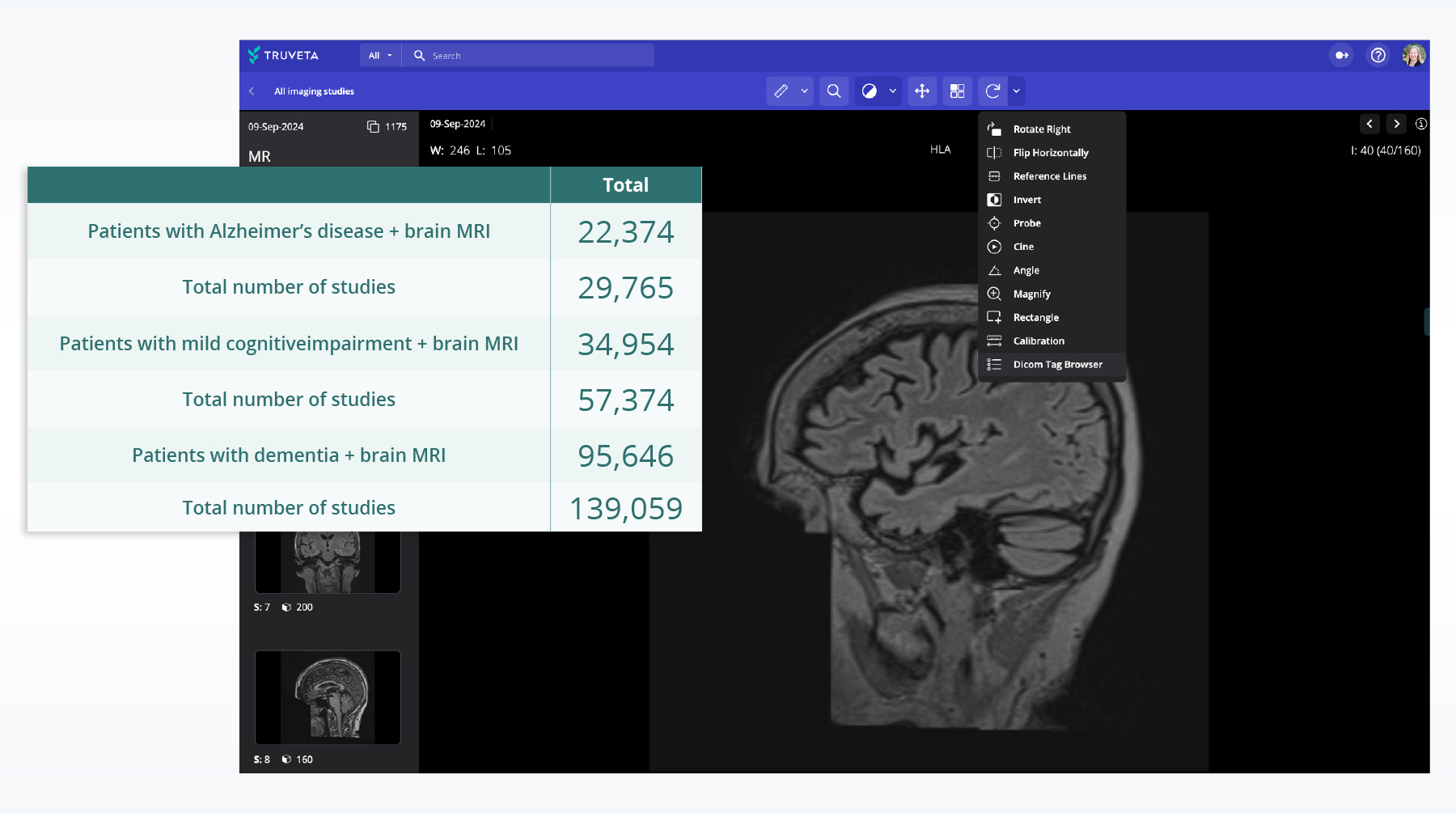
Task: Select Rectangle tool from the menu
Action: (x=1052, y=317)
